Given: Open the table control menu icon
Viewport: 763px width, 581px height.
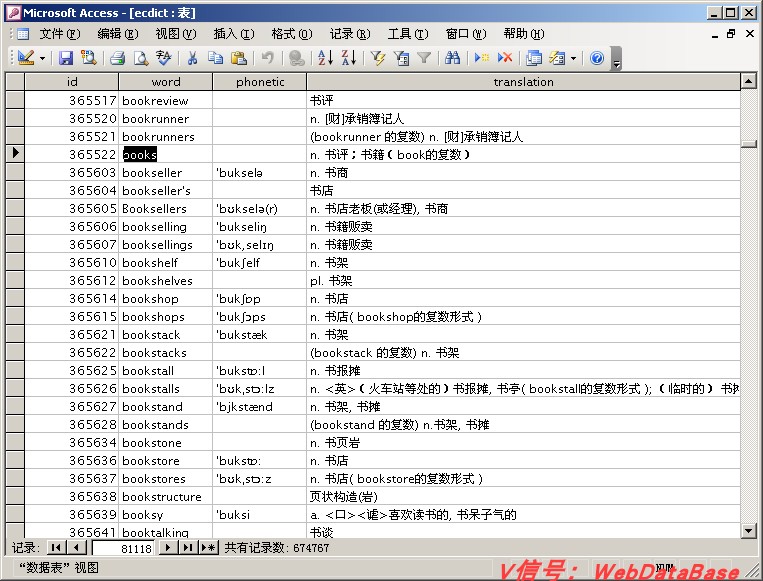Looking at the screenshot, I should [x=22, y=34].
